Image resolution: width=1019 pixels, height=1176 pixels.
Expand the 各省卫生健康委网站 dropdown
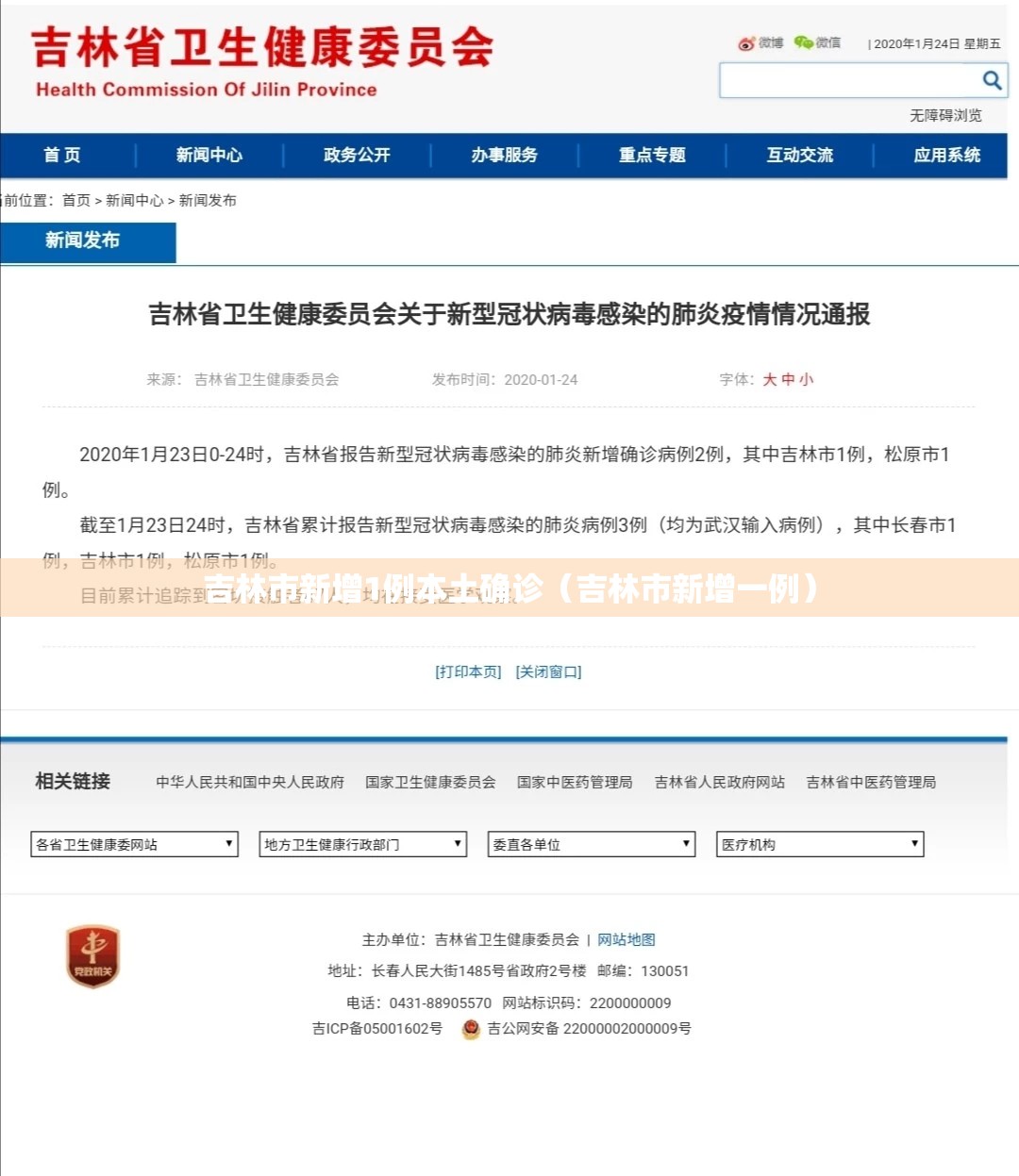[134, 844]
